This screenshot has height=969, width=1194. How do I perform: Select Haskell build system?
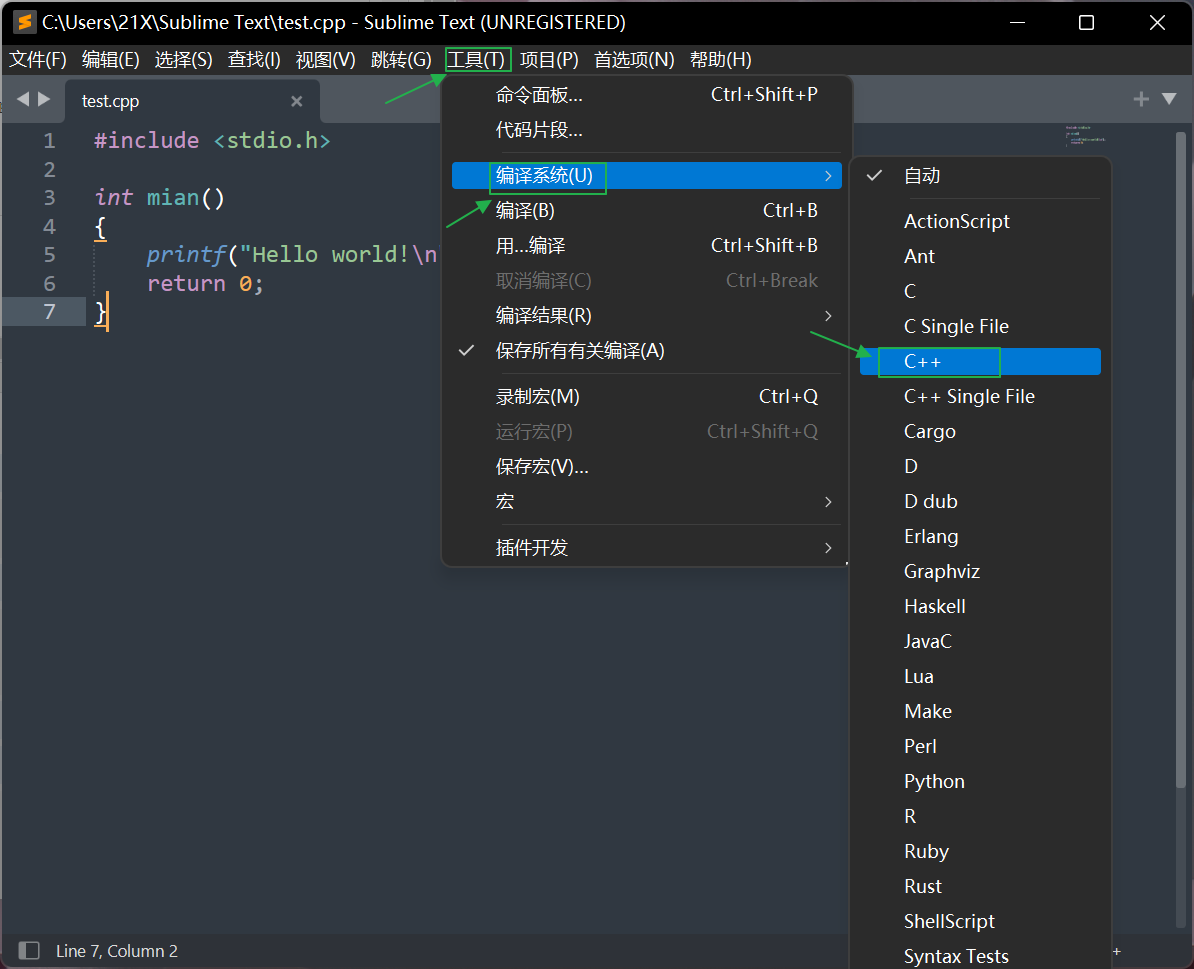(x=980, y=607)
